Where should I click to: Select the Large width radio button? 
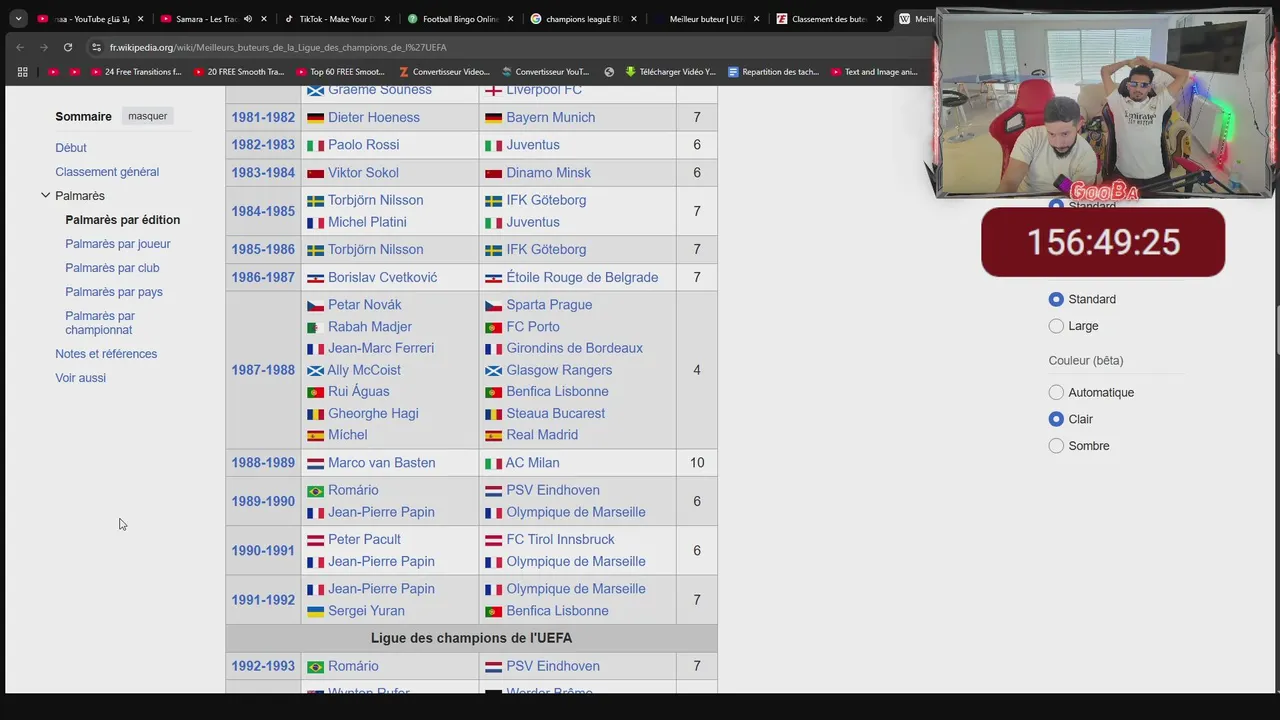pyautogui.click(x=1056, y=326)
